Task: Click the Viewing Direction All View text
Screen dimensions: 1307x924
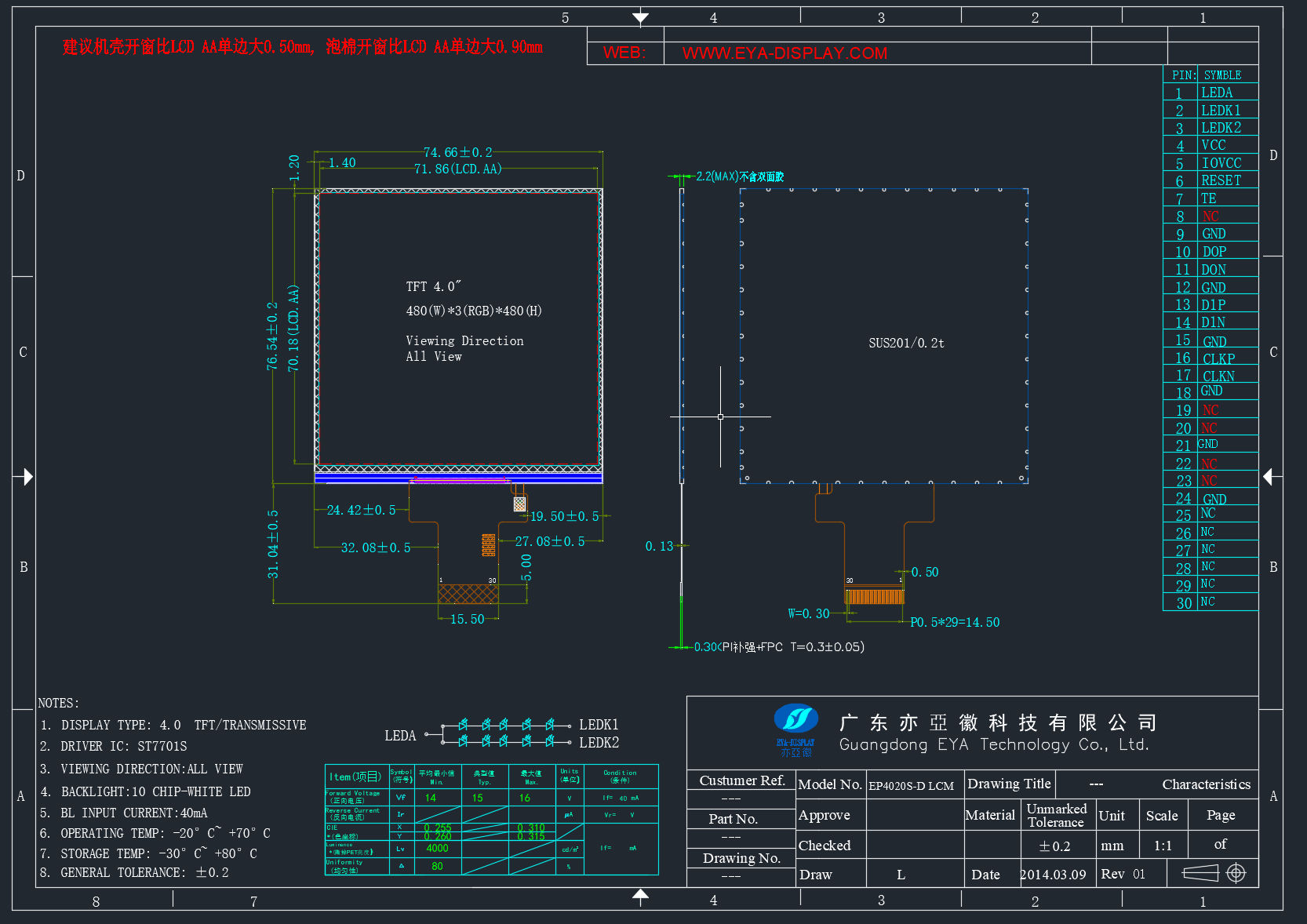Action: (464, 348)
